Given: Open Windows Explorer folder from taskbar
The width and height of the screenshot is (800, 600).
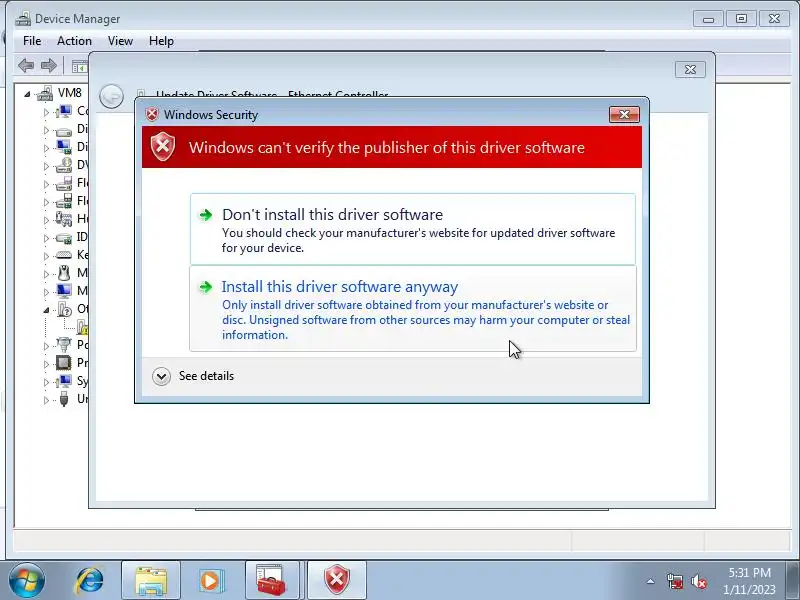Looking at the screenshot, I should pos(151,581).
